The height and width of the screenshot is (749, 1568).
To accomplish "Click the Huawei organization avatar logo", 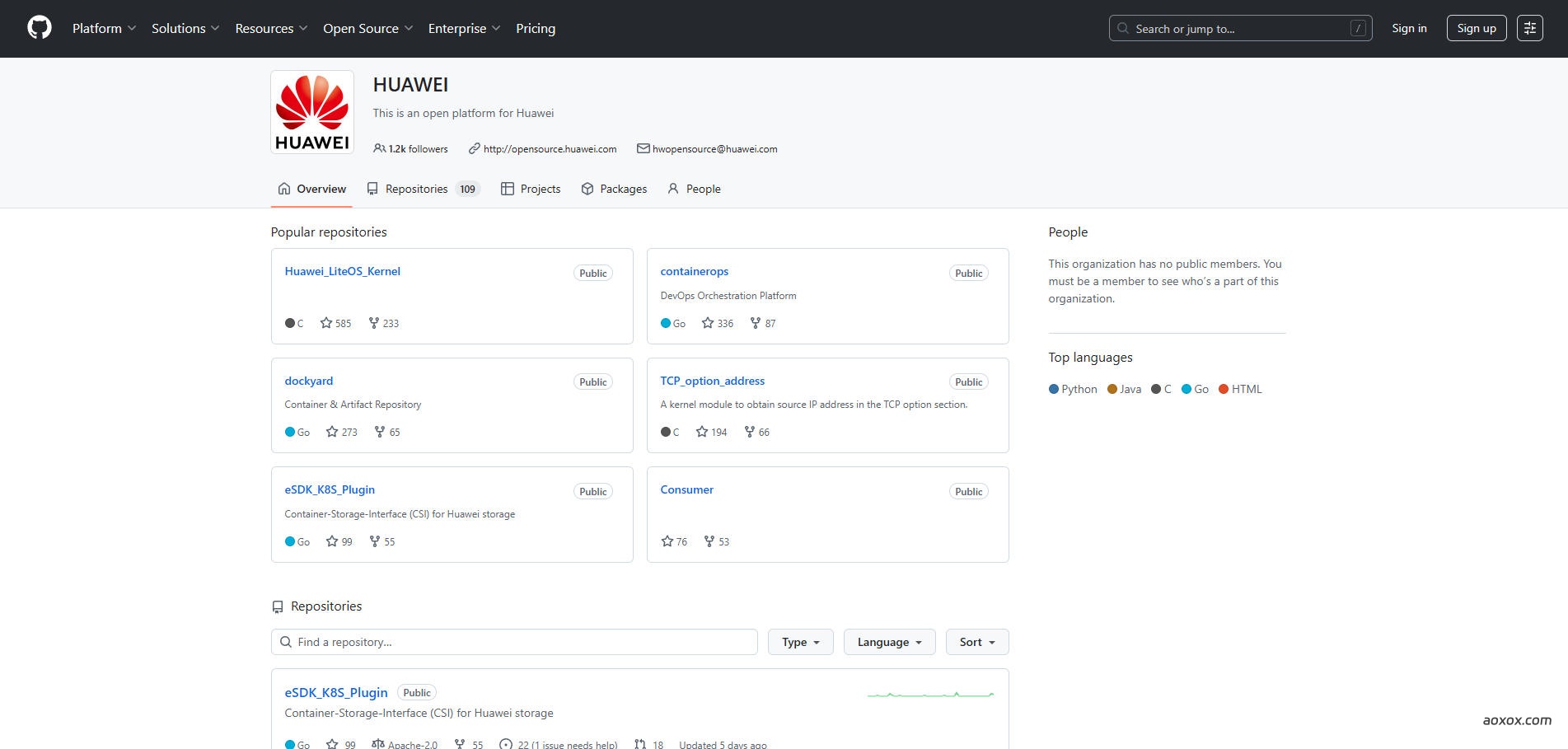I will (x=312, y=112).
